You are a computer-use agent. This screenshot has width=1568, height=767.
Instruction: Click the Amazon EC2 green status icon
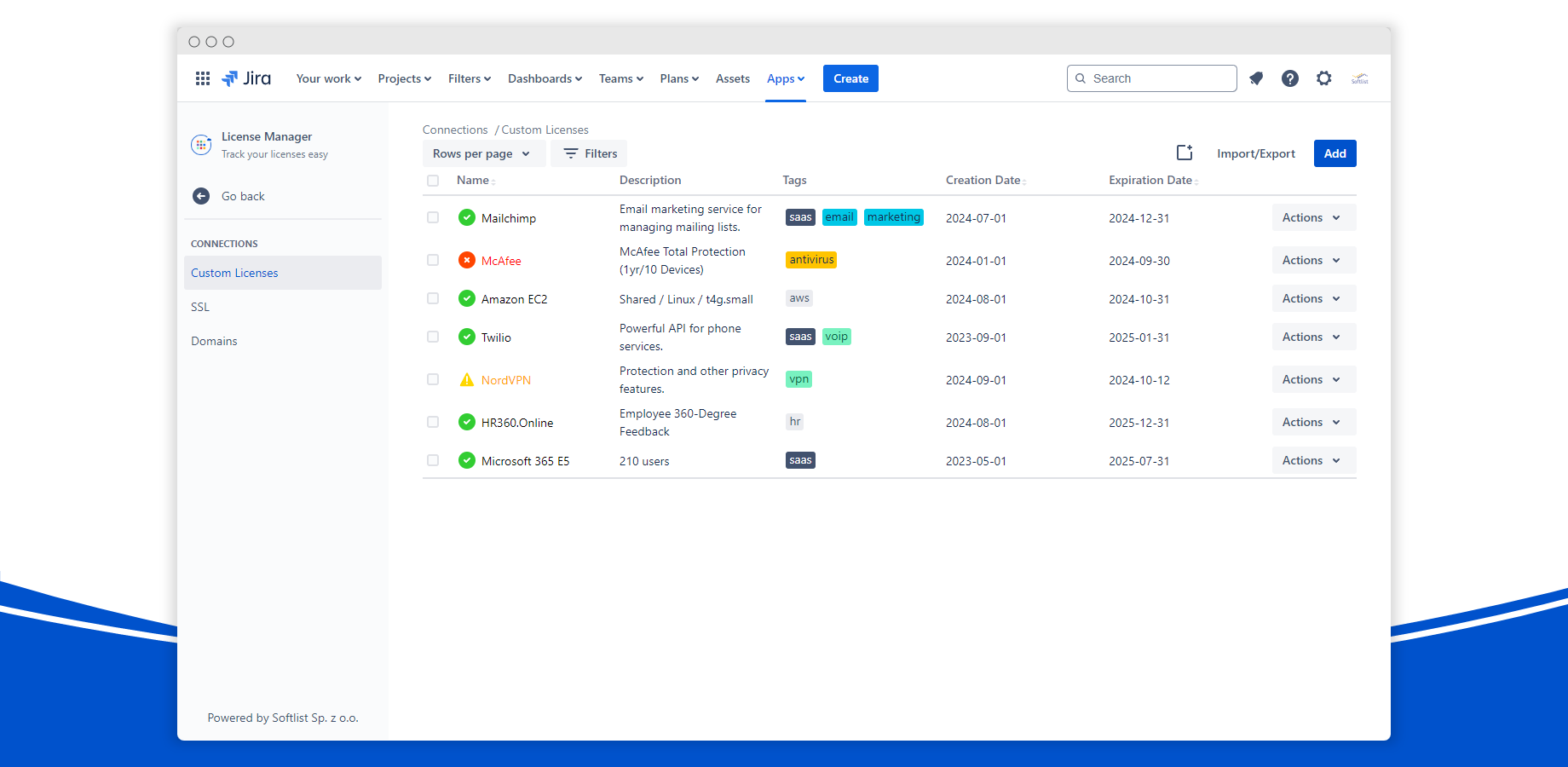pyautogui.click(x=467, y=298)
